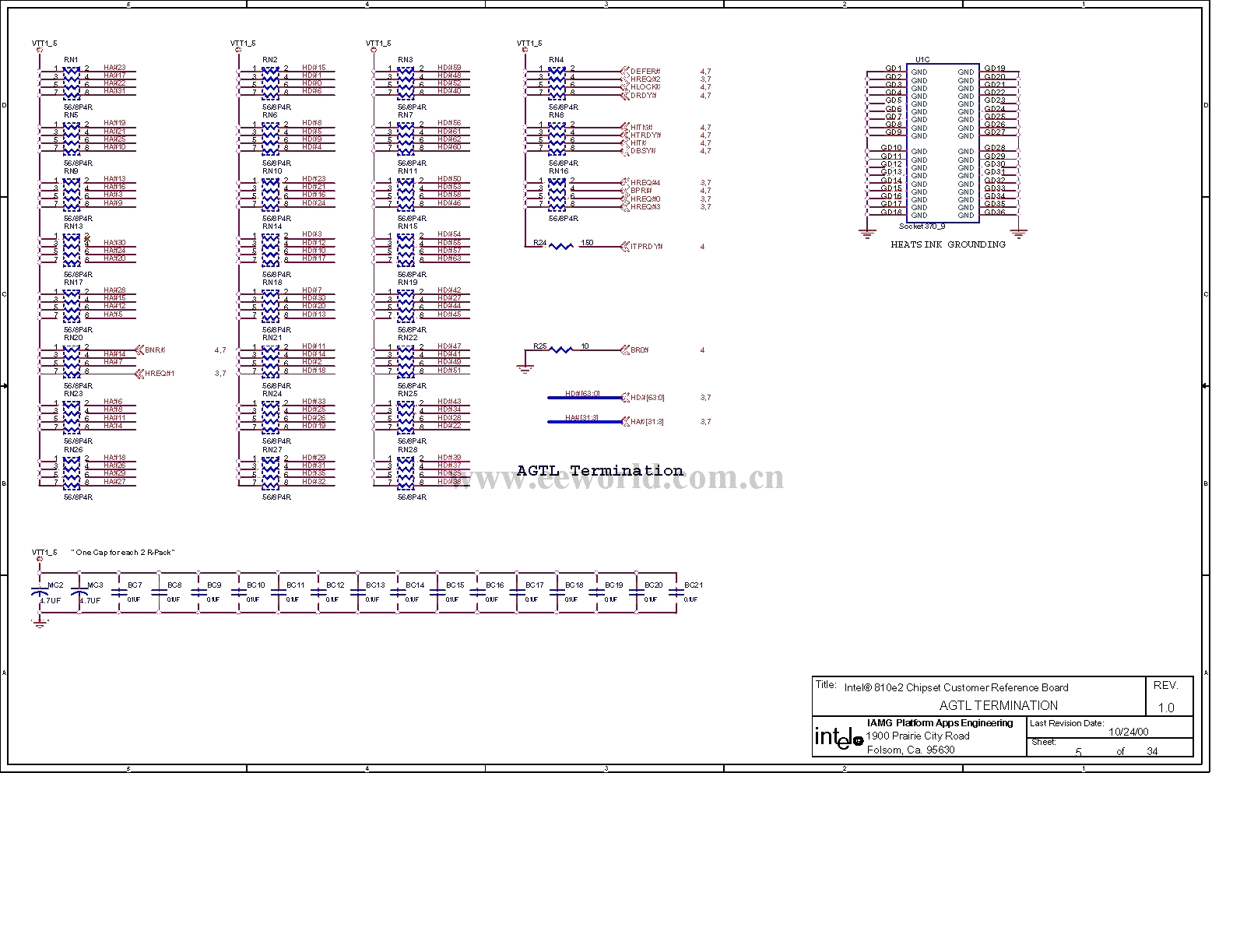Click the RN13 resistor network symbol
The height and width of the screenshot is (952, 1233).
[72, 250]
